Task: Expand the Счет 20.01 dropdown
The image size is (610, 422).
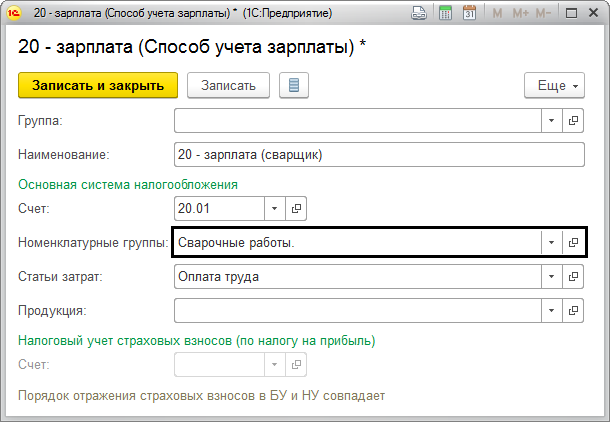Action: click(x=274, y=208)
